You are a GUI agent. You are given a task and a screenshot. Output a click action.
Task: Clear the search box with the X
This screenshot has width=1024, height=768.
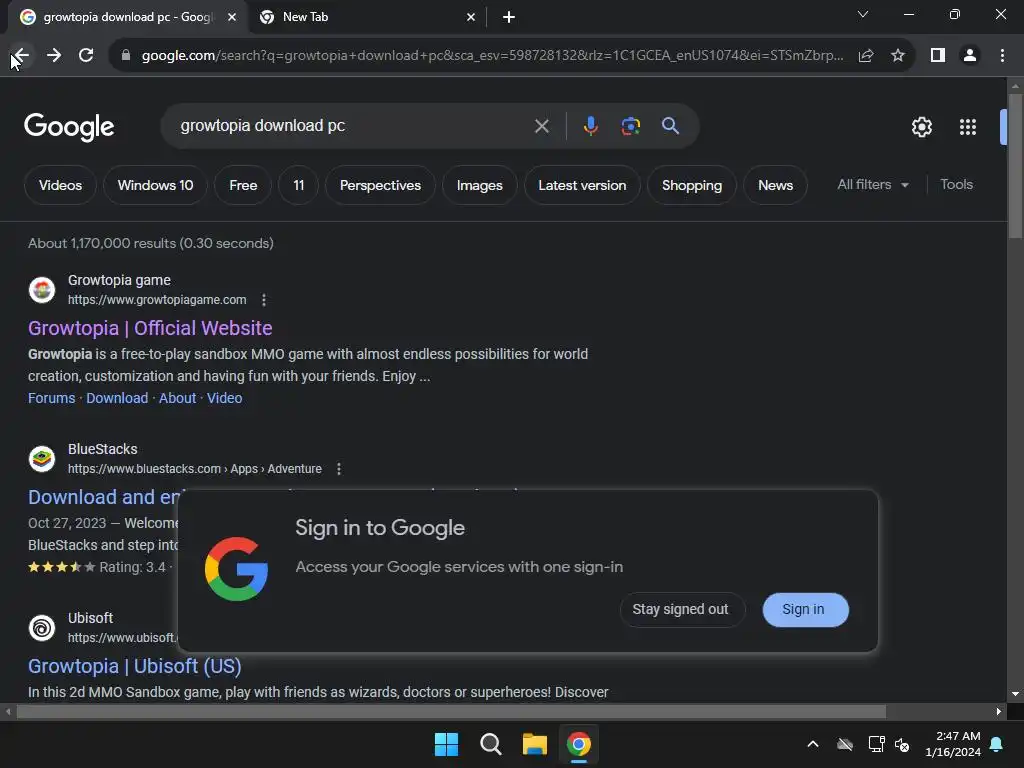pyautogui.click(x=541, y=126)
